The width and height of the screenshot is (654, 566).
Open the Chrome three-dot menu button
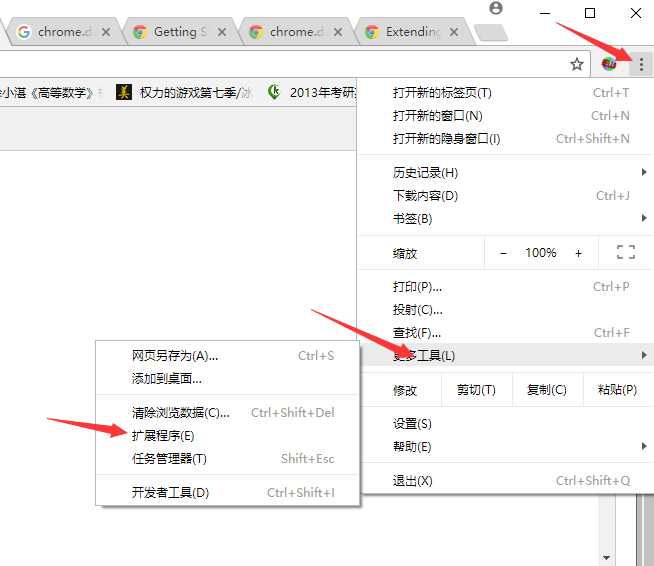tap(641, 64)
